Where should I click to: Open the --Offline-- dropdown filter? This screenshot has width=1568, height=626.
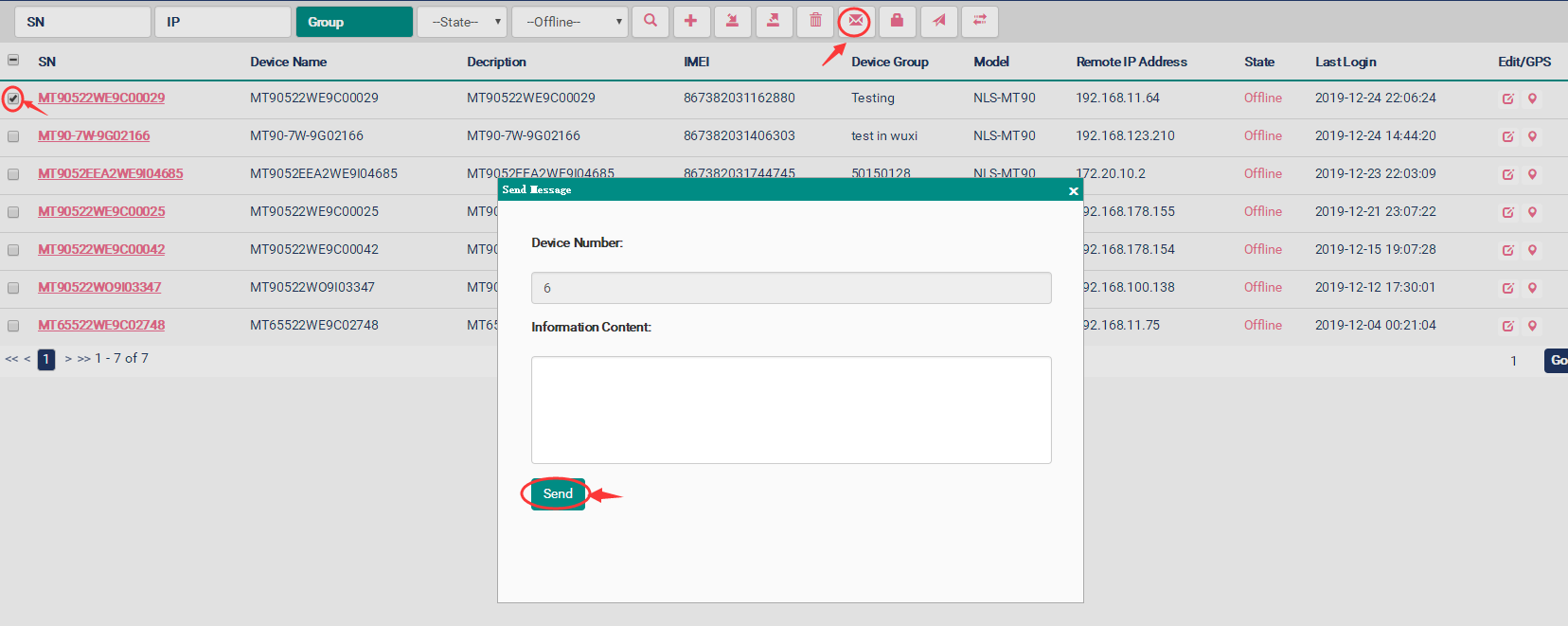pos(569,22)
